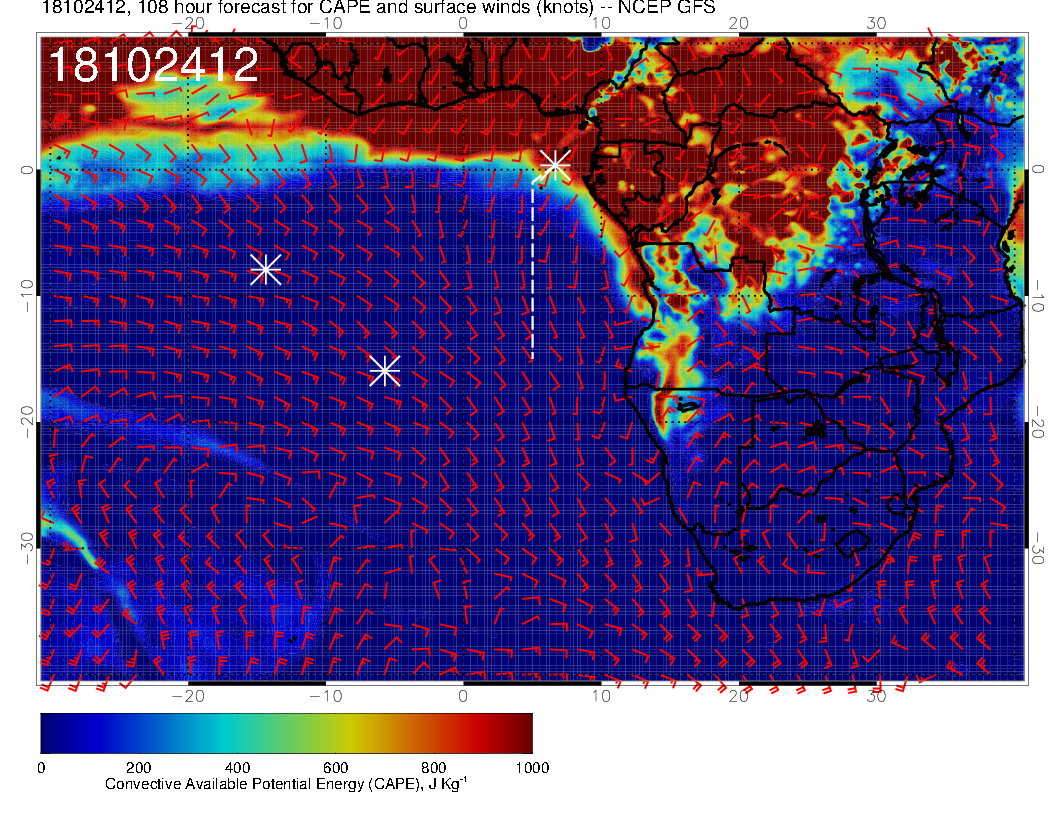
Task: Click the '600' tick label under the colorbar
Action: pos(335,768)
